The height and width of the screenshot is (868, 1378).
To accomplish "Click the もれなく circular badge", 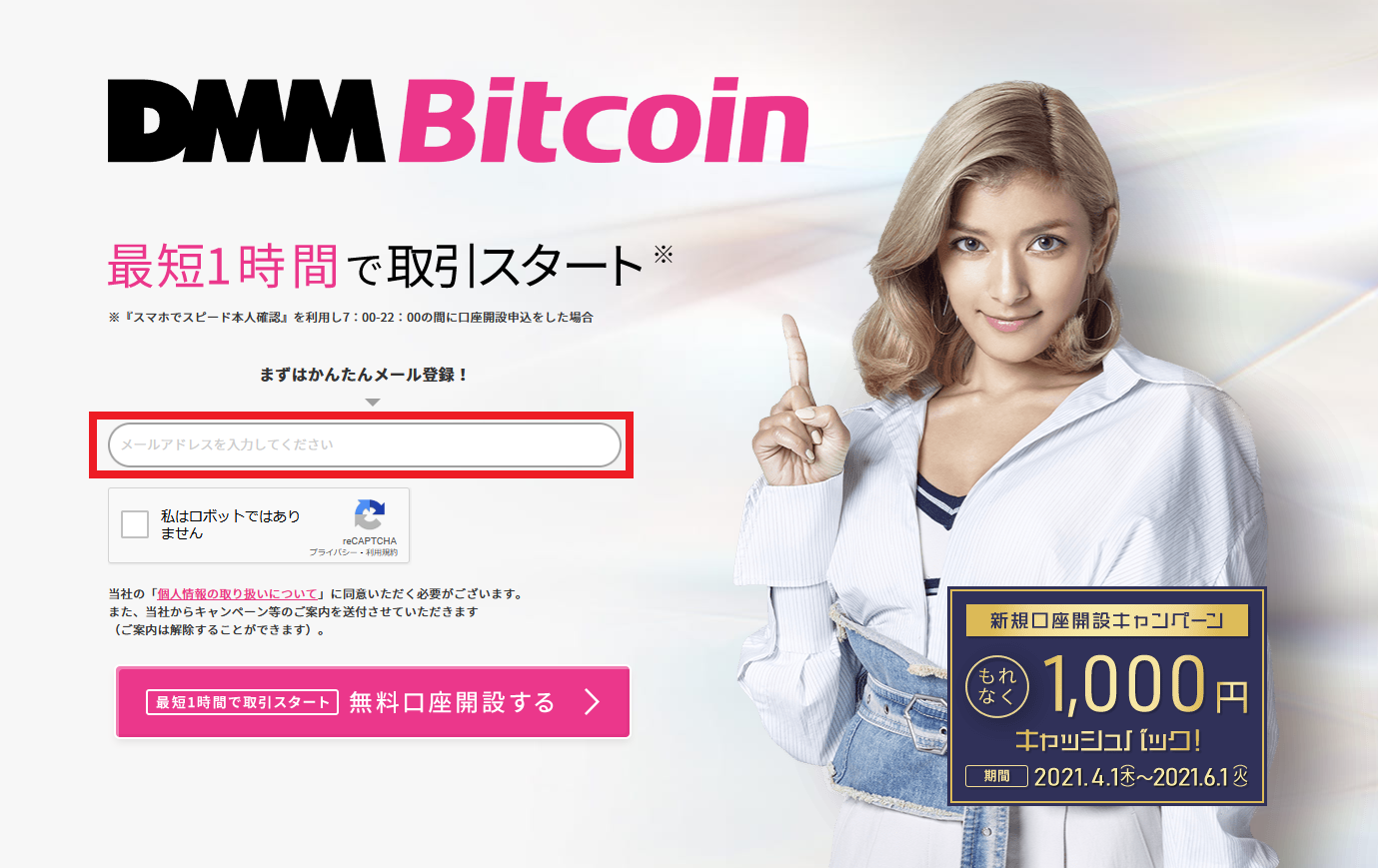I will point(996,686).
